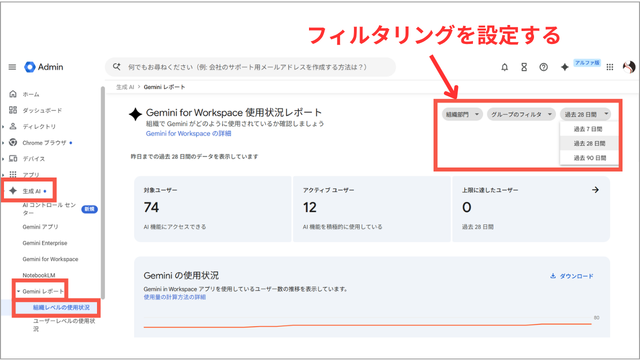Open the 組織部門 filter dropdown
Viewport: 640px width, 360px height.
tap(462, 114)
